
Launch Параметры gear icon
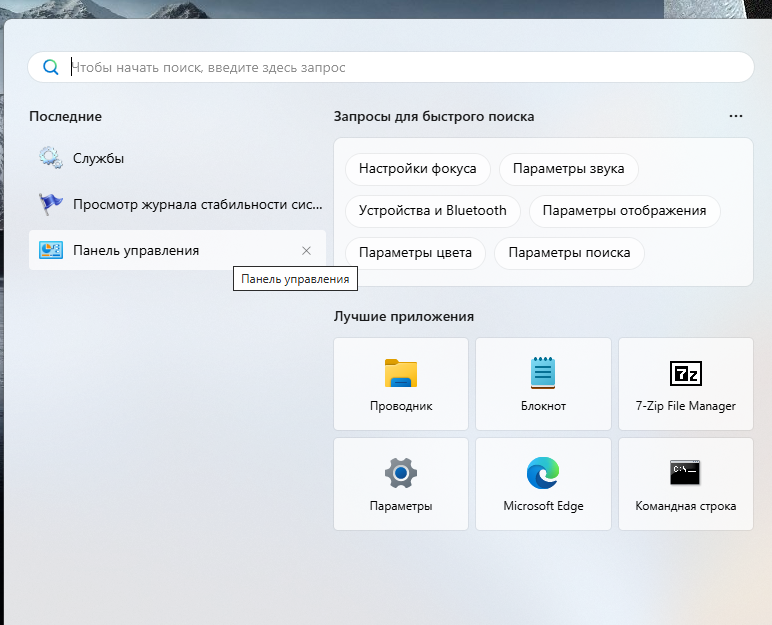tap(401, 473)
